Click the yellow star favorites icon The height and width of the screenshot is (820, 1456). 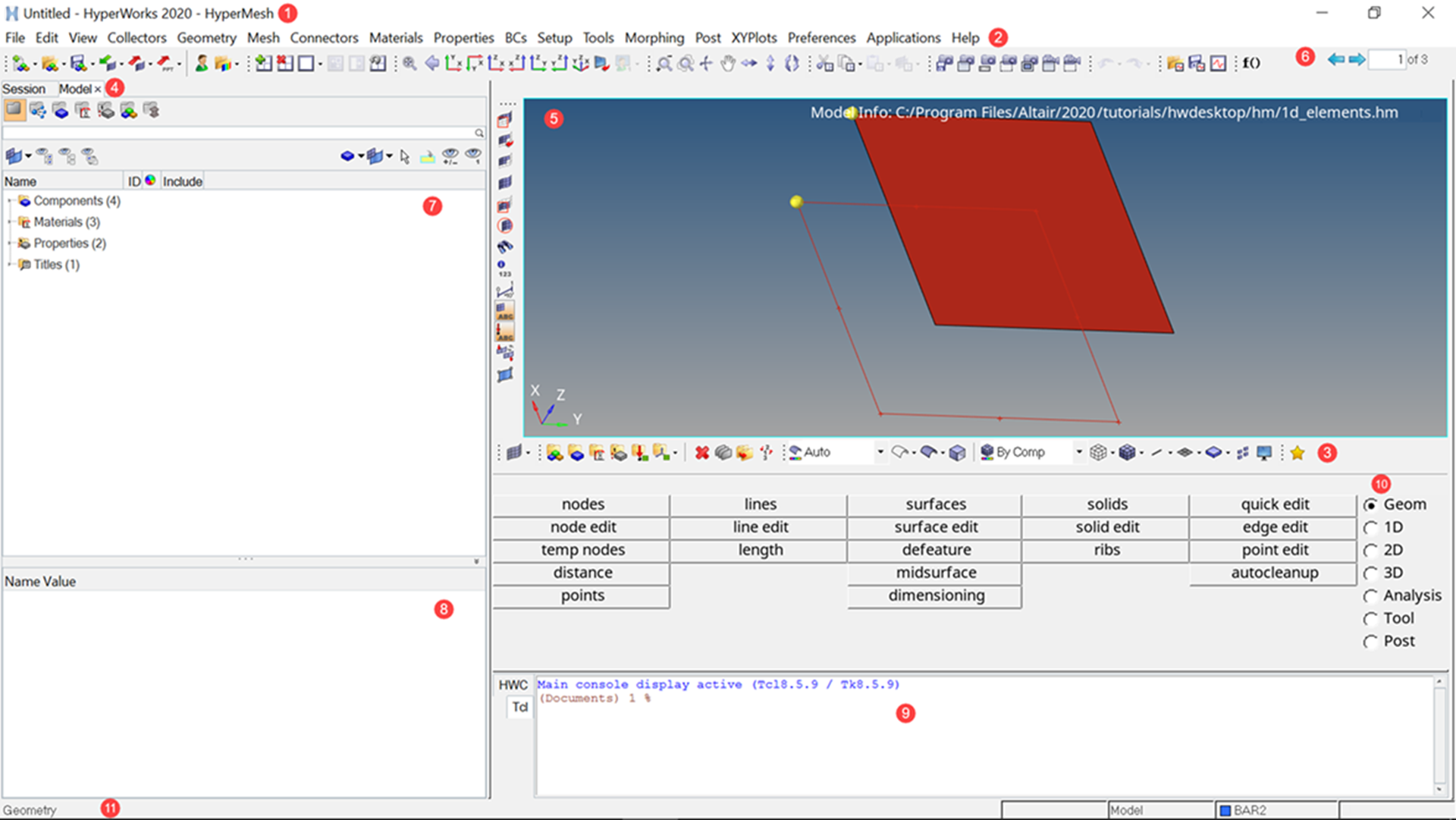[1297, 453]
